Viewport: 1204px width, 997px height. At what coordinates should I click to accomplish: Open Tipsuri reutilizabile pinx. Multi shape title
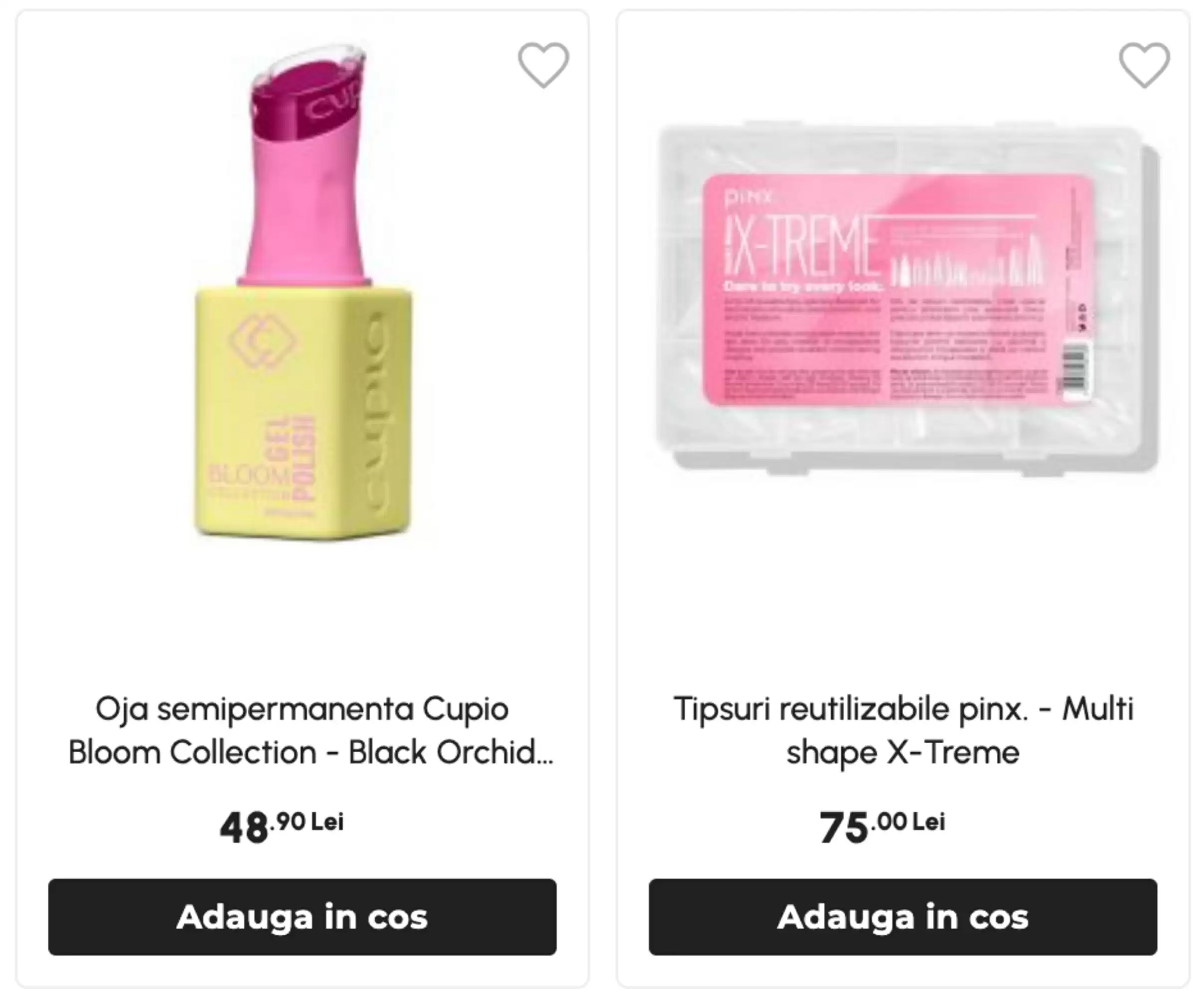[903, 730]
